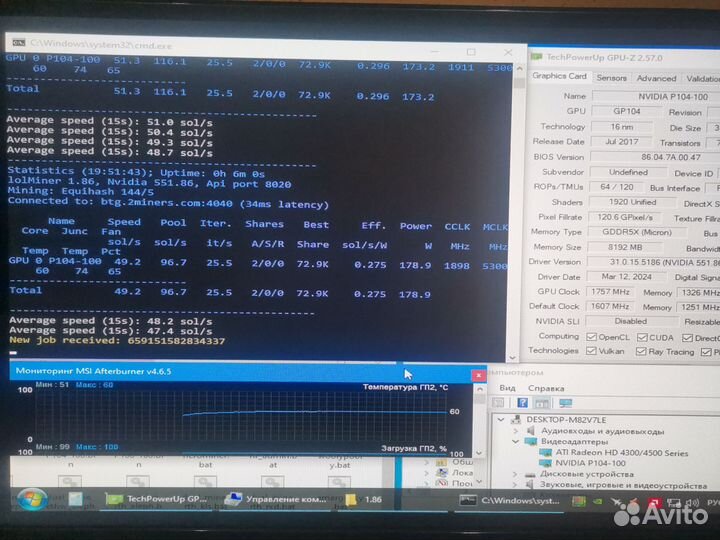Click the Driver Date value Mar 12, 2024

[626, 276]
